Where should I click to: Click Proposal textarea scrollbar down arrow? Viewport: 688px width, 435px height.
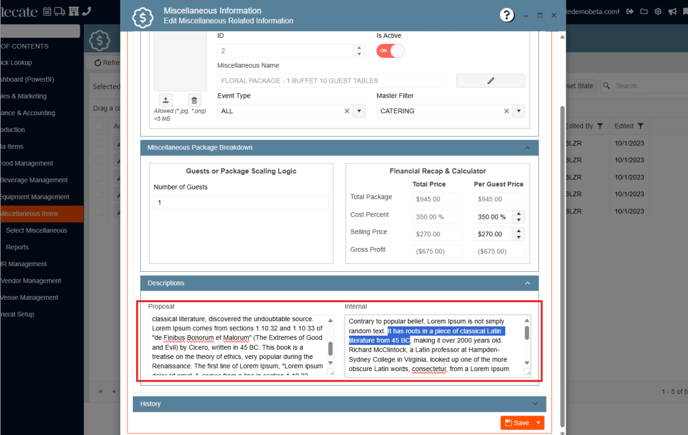click(x=330, y=363)
